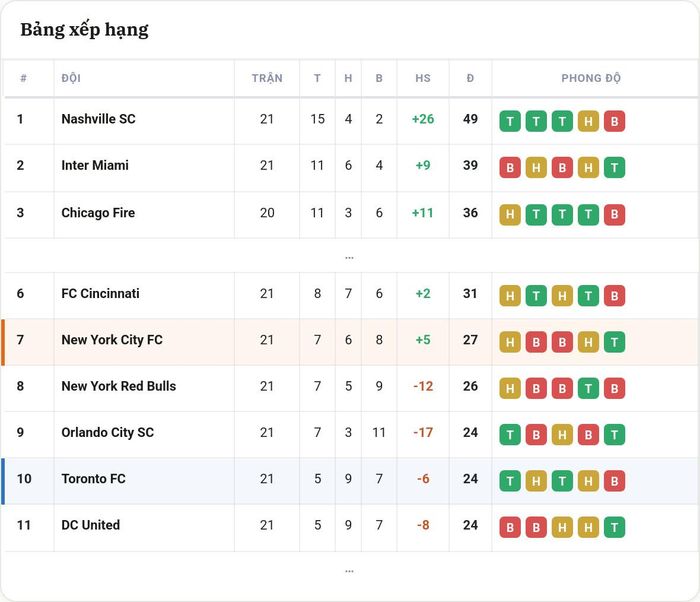Viewport: 700px width, 602px height.
Task: Click Chicago Fire's yellow H form badge
Action: click(x=510, y=214)
